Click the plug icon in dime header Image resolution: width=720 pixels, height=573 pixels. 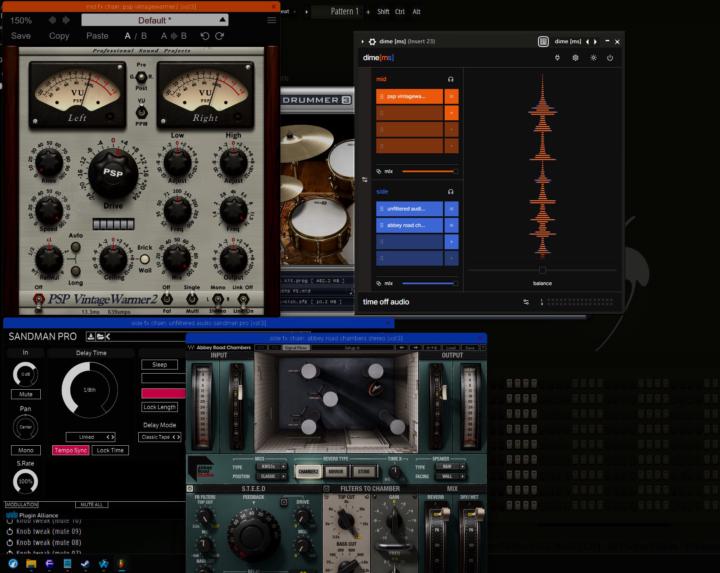click(557, 58)
